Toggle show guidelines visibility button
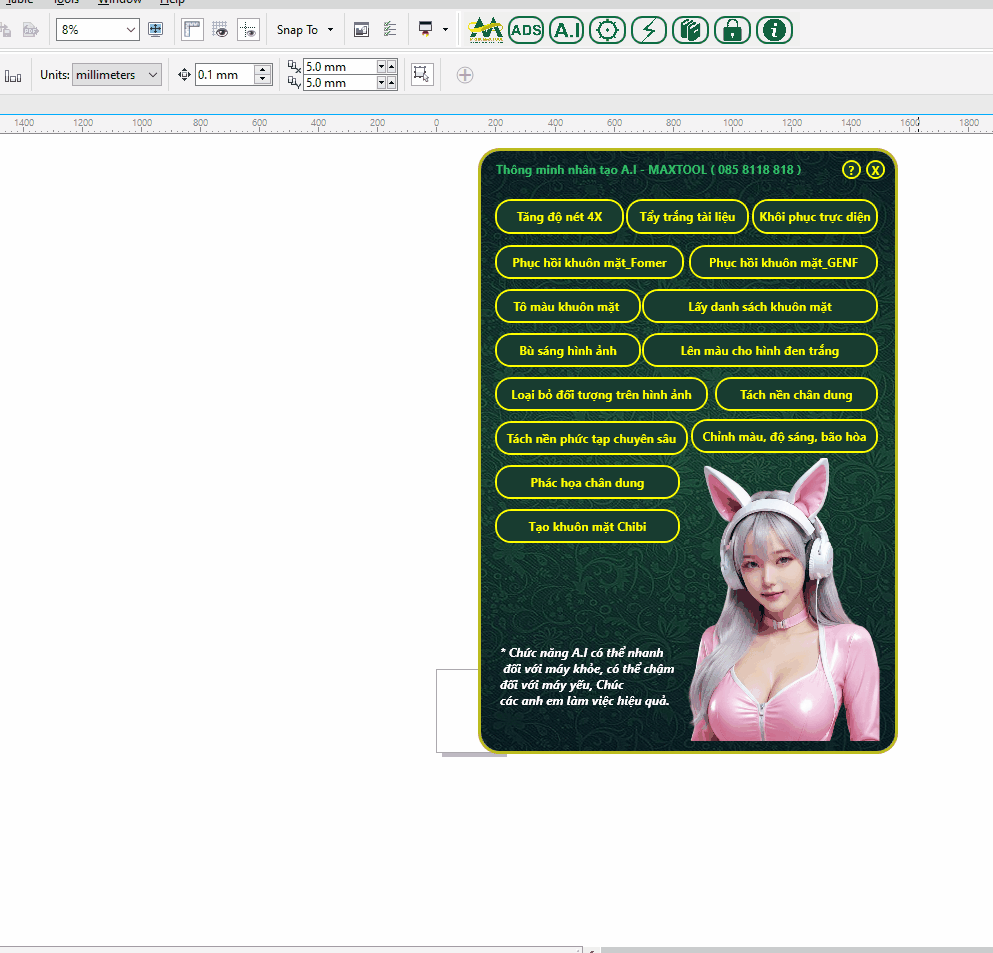The image size is (993, 953). [x=248, y=30]
